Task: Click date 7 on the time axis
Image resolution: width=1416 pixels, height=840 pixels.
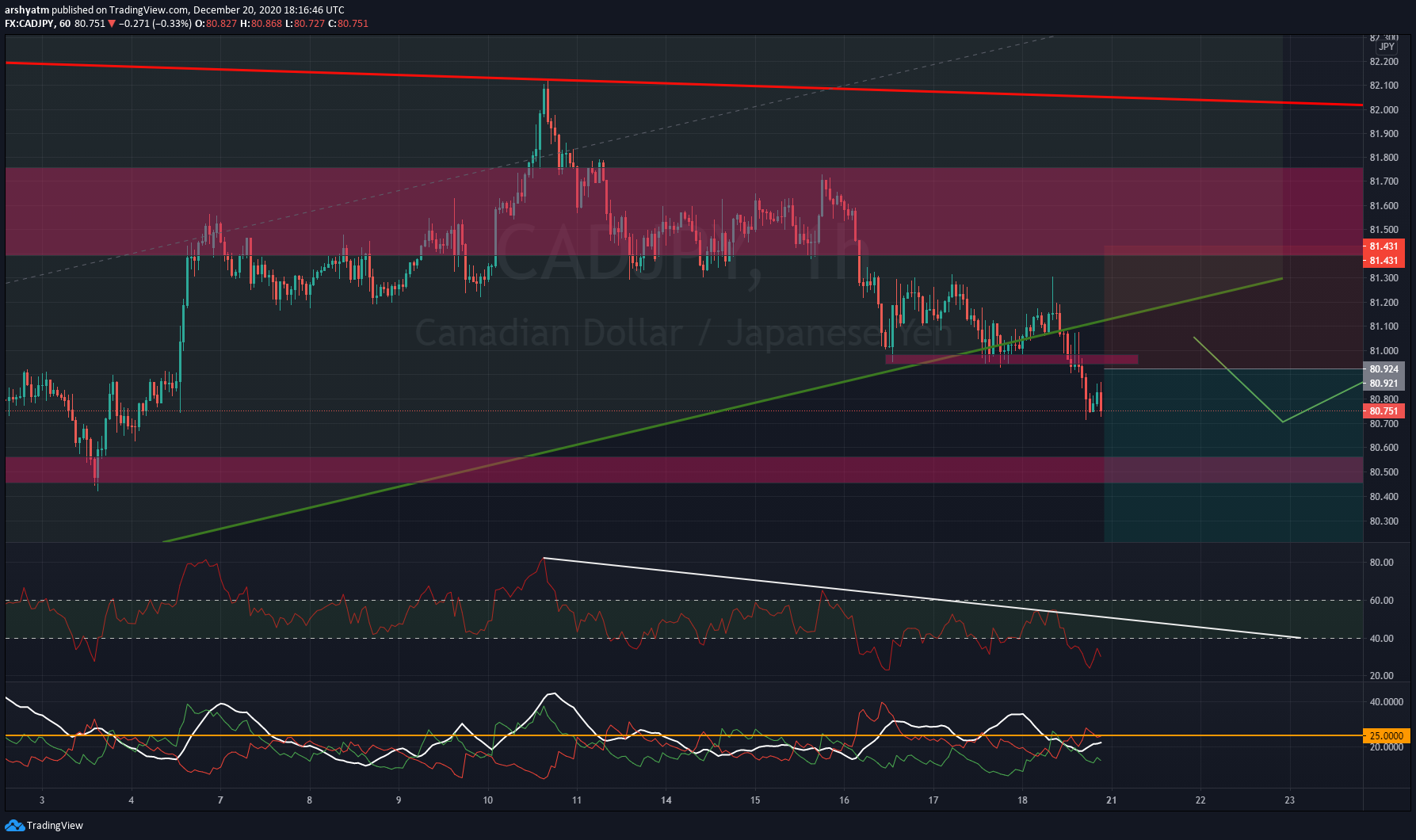Action: click(x=220, y=800)
